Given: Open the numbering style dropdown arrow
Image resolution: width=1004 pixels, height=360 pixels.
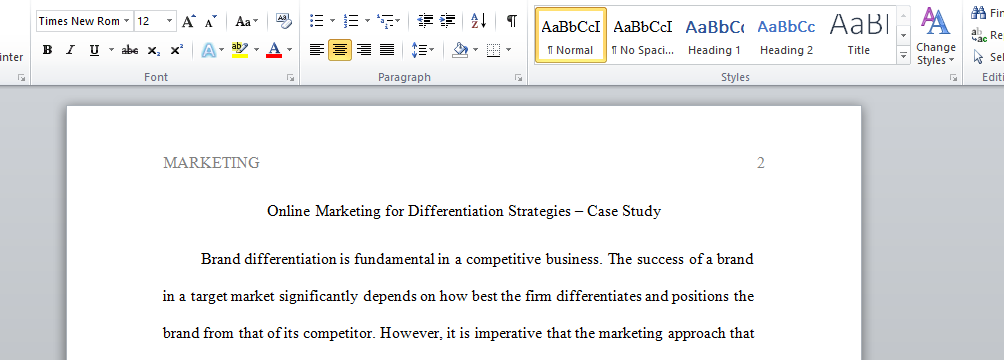Looking at the screenshot, I should click(x=368, y=21).
